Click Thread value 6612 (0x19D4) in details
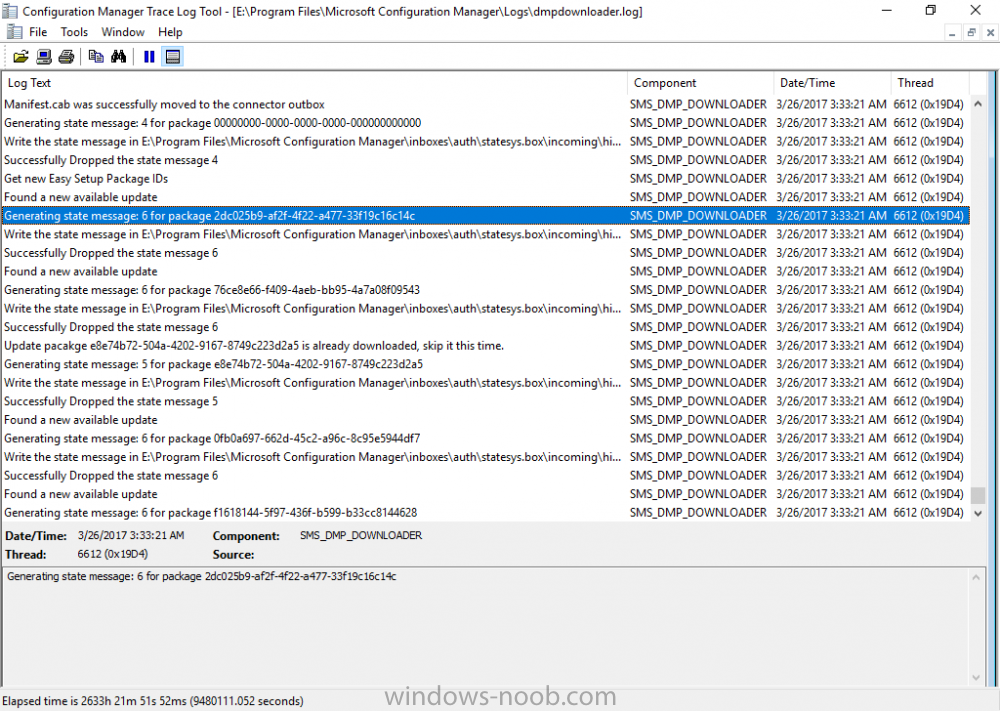The height and width of the screenshot is (711, 1000). [113, 554]
